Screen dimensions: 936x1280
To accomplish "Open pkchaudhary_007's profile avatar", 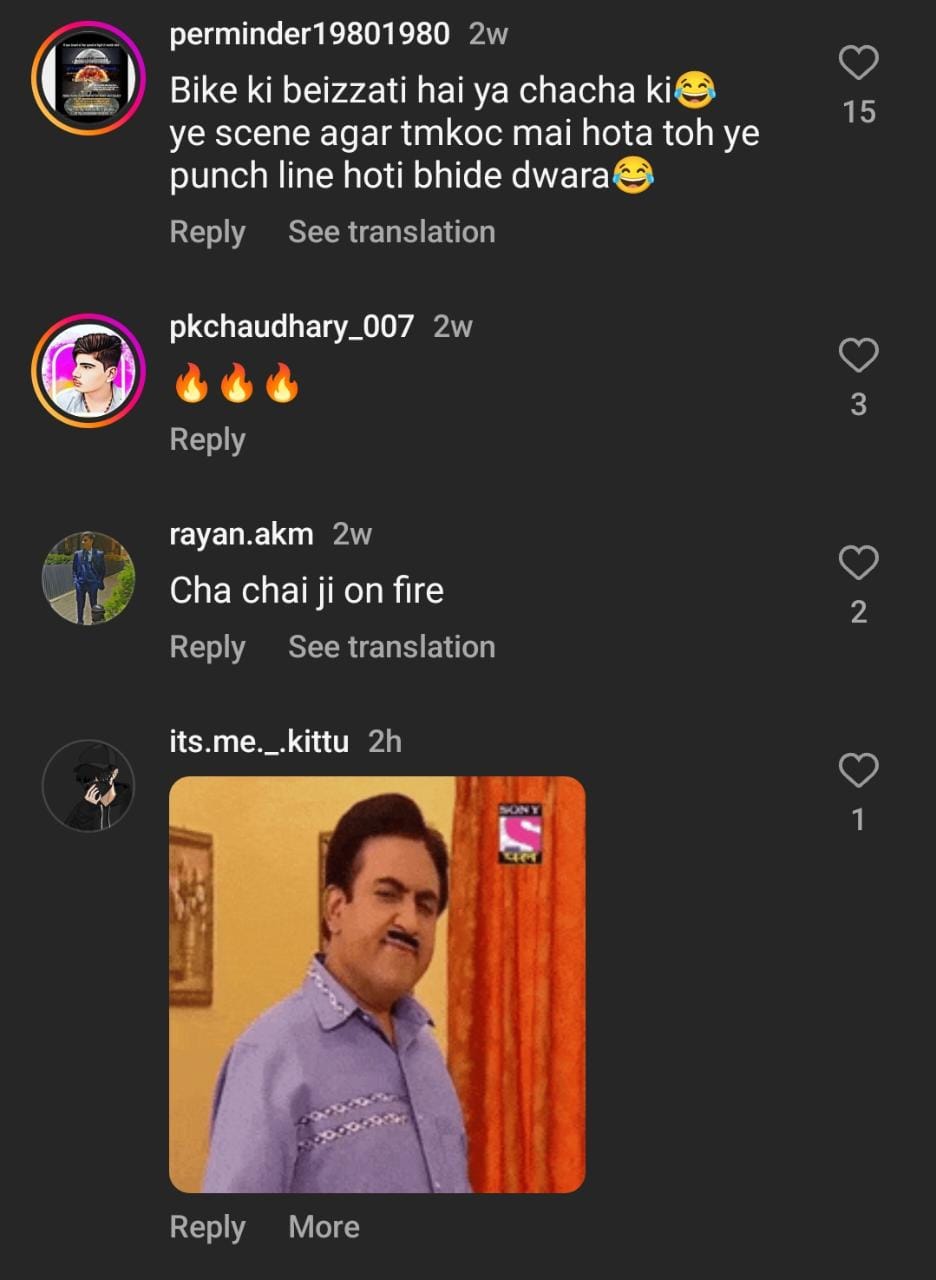I will [88, 372].
